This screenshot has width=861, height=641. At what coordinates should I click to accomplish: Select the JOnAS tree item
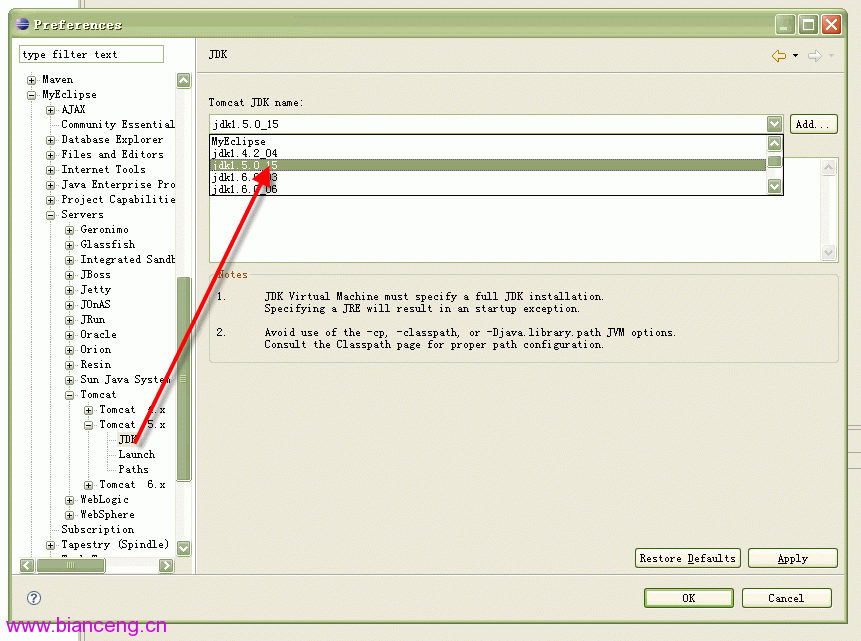pos(96,304)
